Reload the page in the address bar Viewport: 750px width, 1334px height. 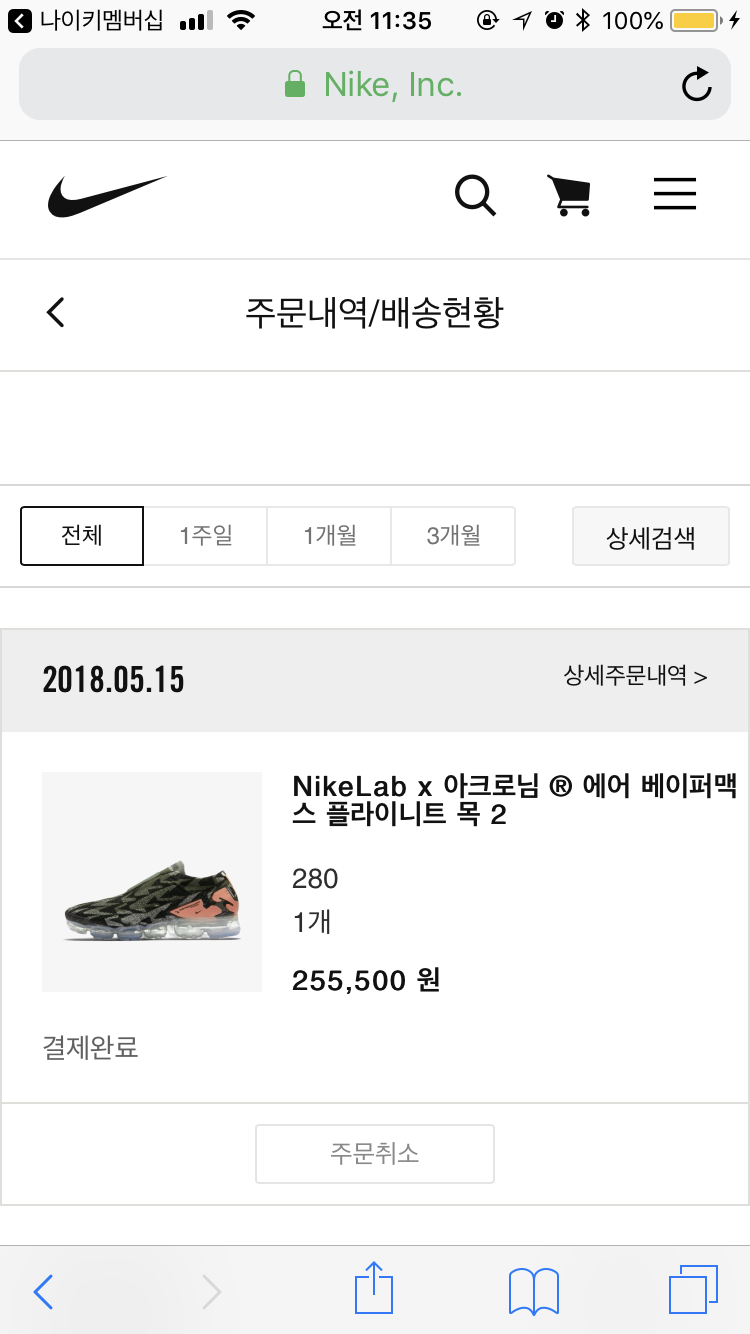[x=696, y=85]
